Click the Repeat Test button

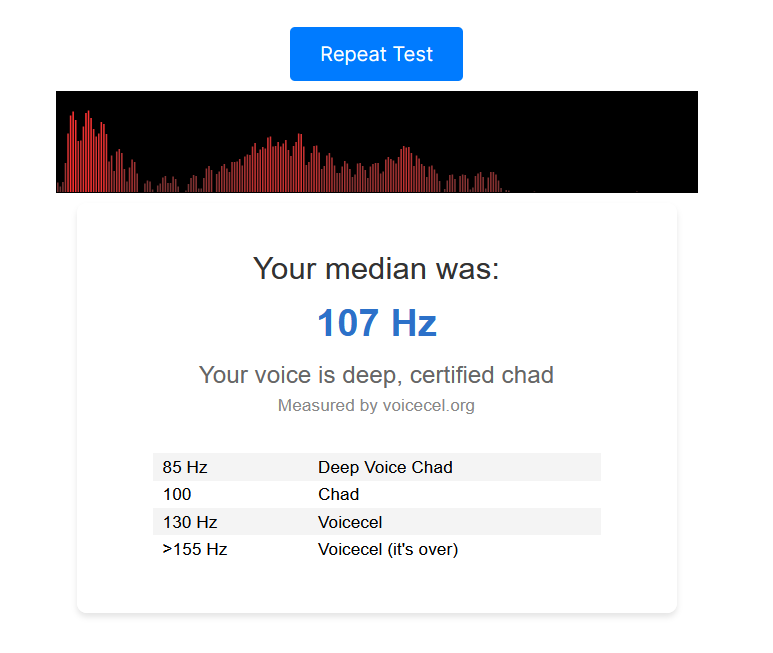coord(376,54)
